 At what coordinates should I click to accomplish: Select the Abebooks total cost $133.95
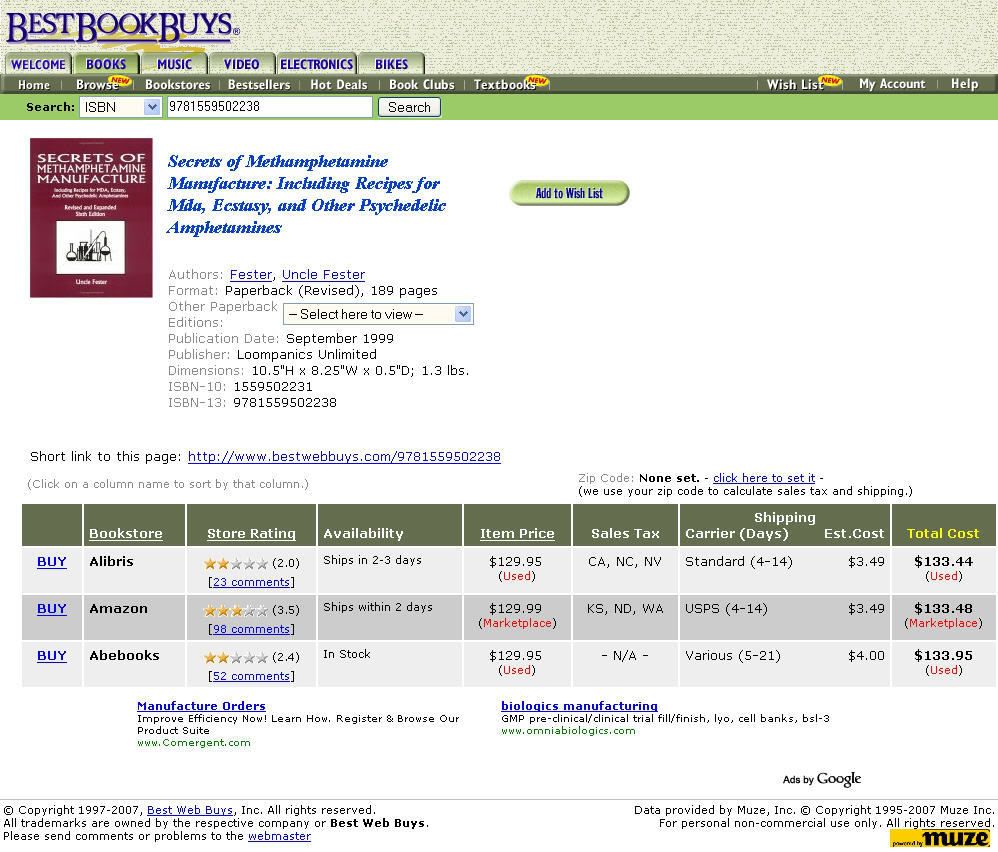tap(943, 656)
